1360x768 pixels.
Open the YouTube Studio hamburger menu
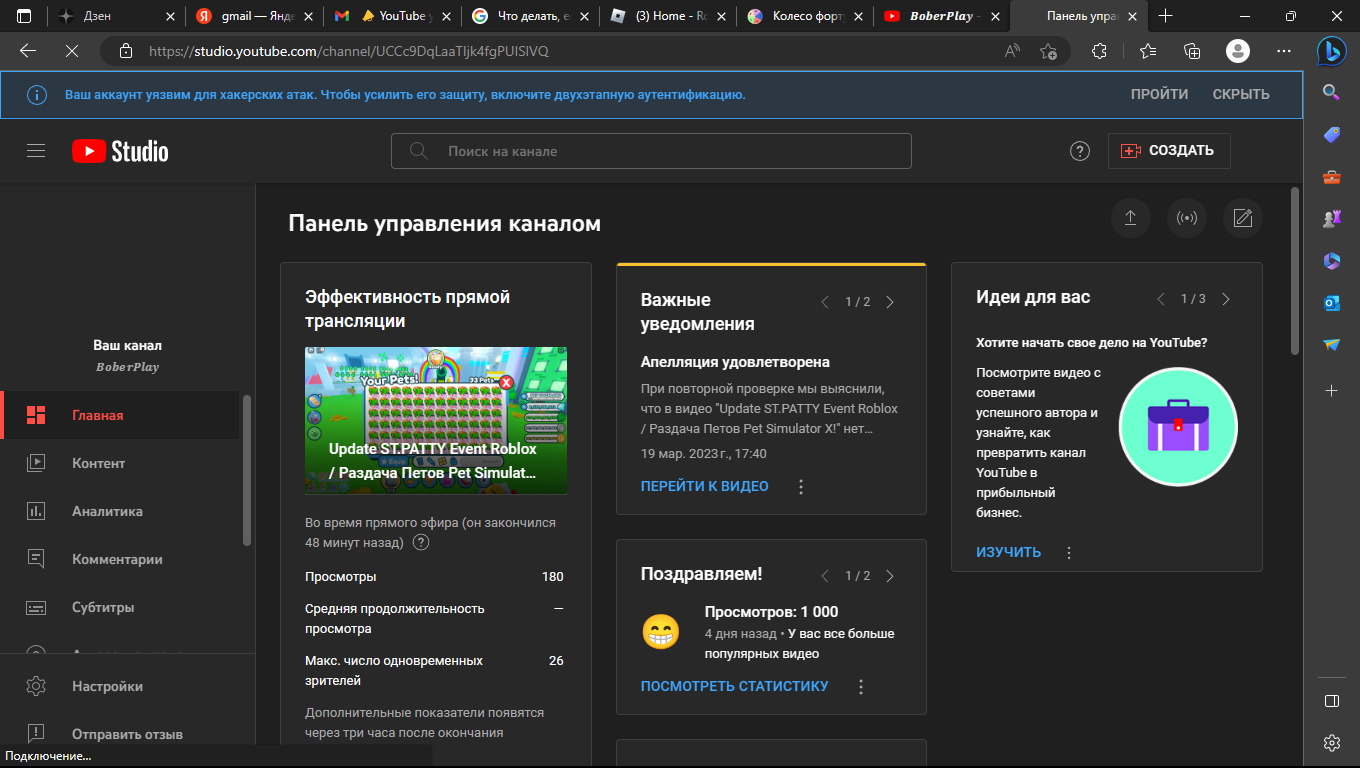pyautogui.click(x=36, y=151)
